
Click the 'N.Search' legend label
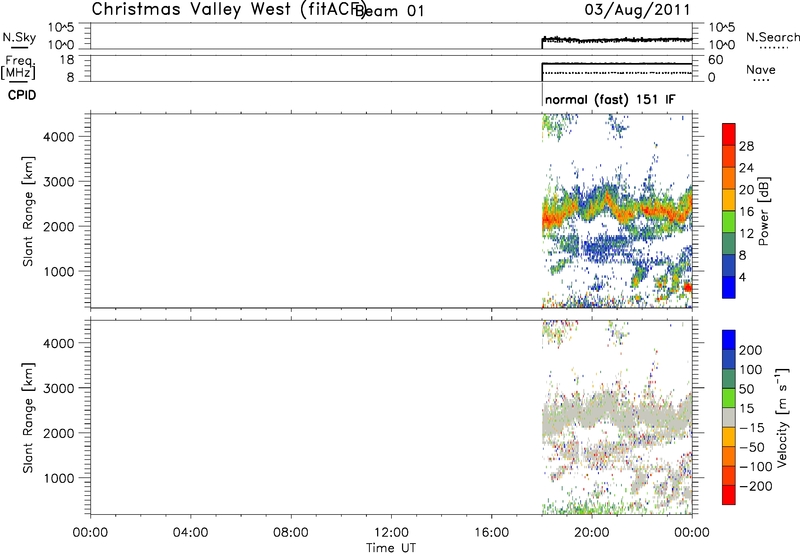point(773,37)
